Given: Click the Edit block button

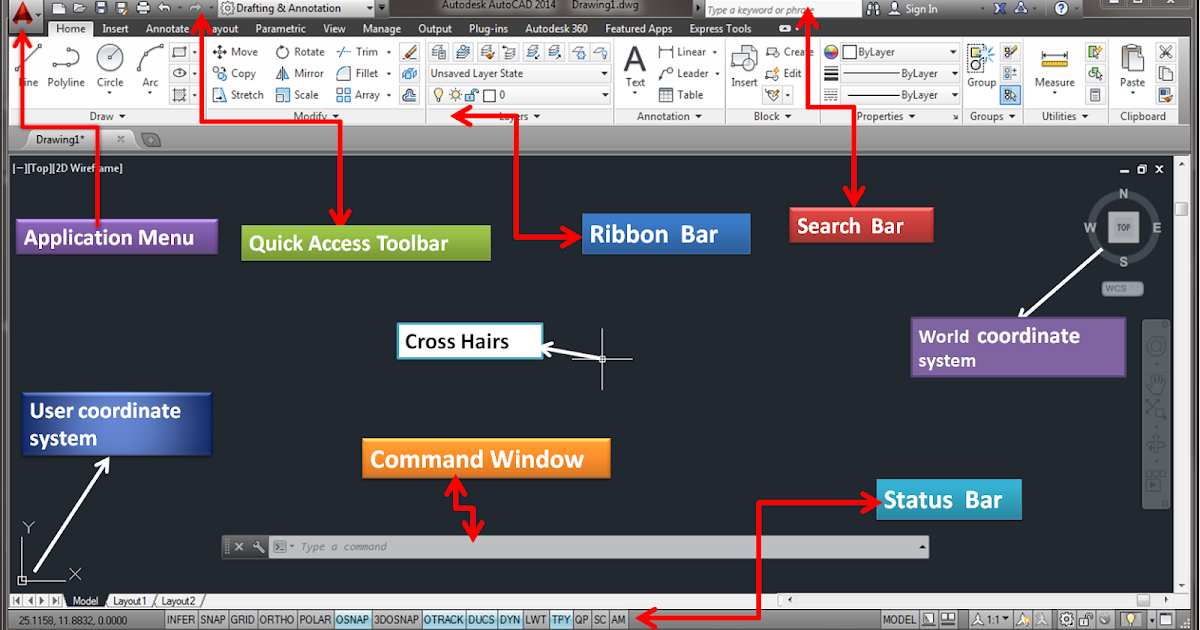Looking at the screenshot, I should tap(784, 74).
